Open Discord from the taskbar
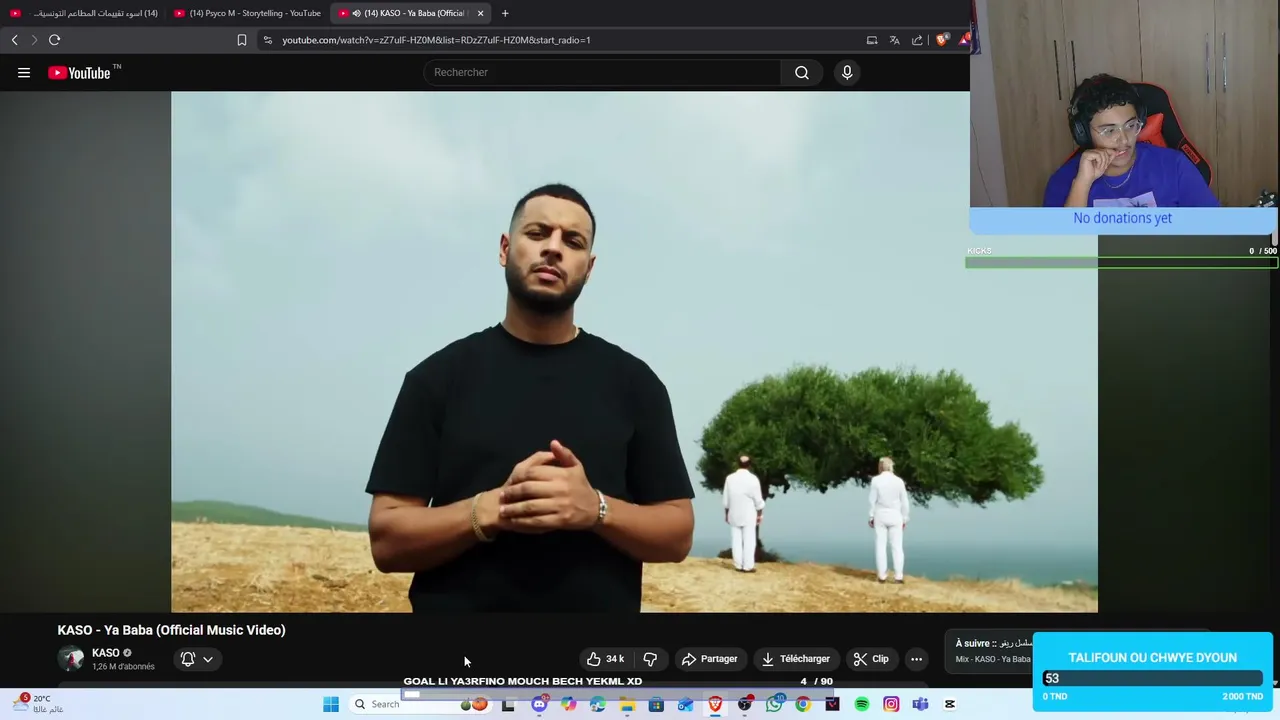The width and height of the screenshot is (1280, 720). (539, 704)
